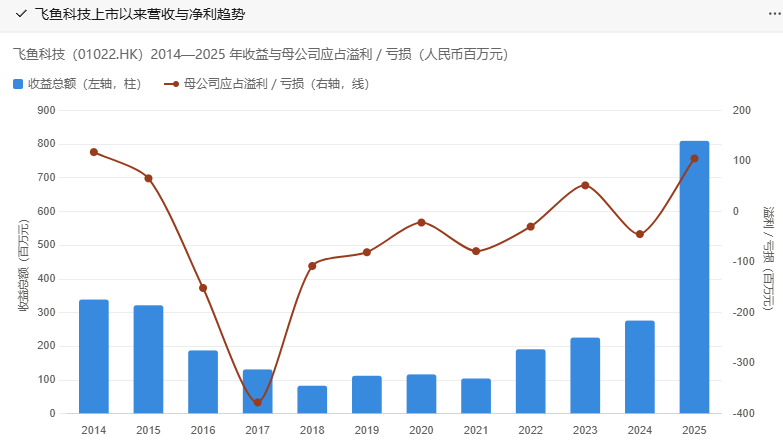Select the 2016 profit line data point
Screen dimensions: 783x444
[203, 288]
